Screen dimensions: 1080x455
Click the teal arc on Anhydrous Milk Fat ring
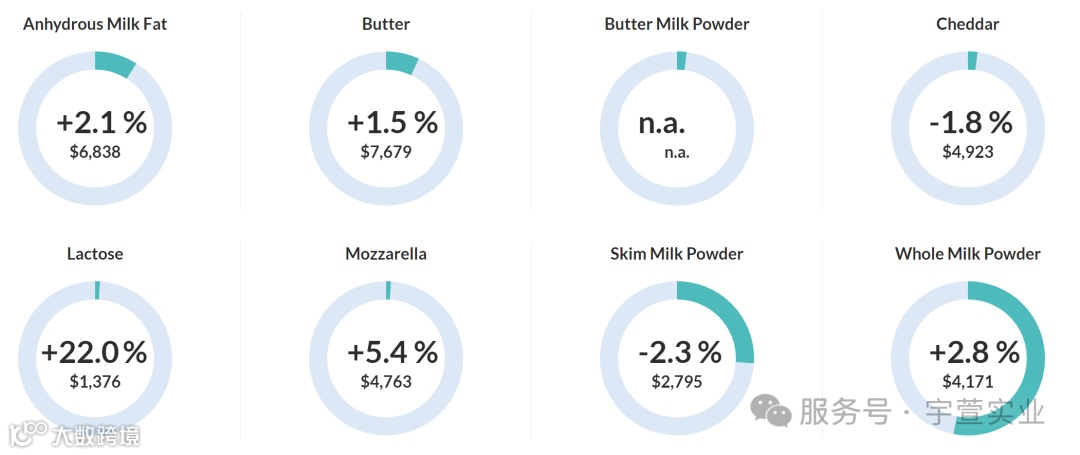[116, 63]
